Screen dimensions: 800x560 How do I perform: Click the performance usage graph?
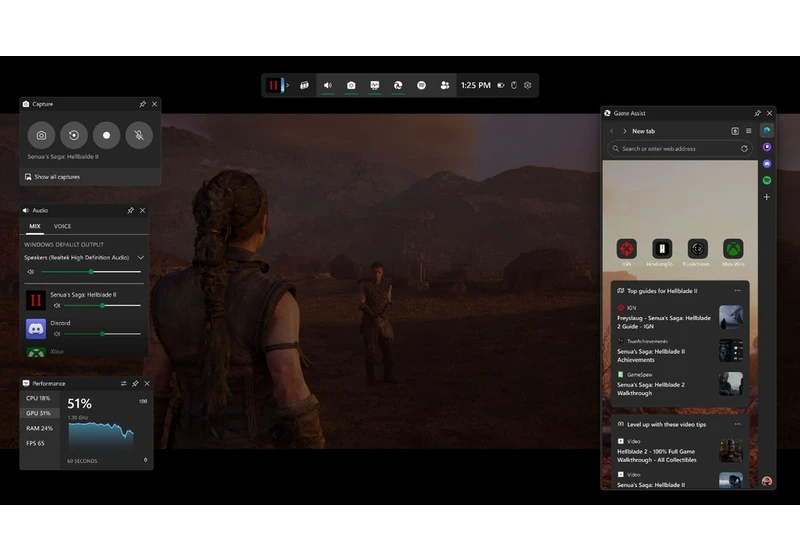coord(102,437)
